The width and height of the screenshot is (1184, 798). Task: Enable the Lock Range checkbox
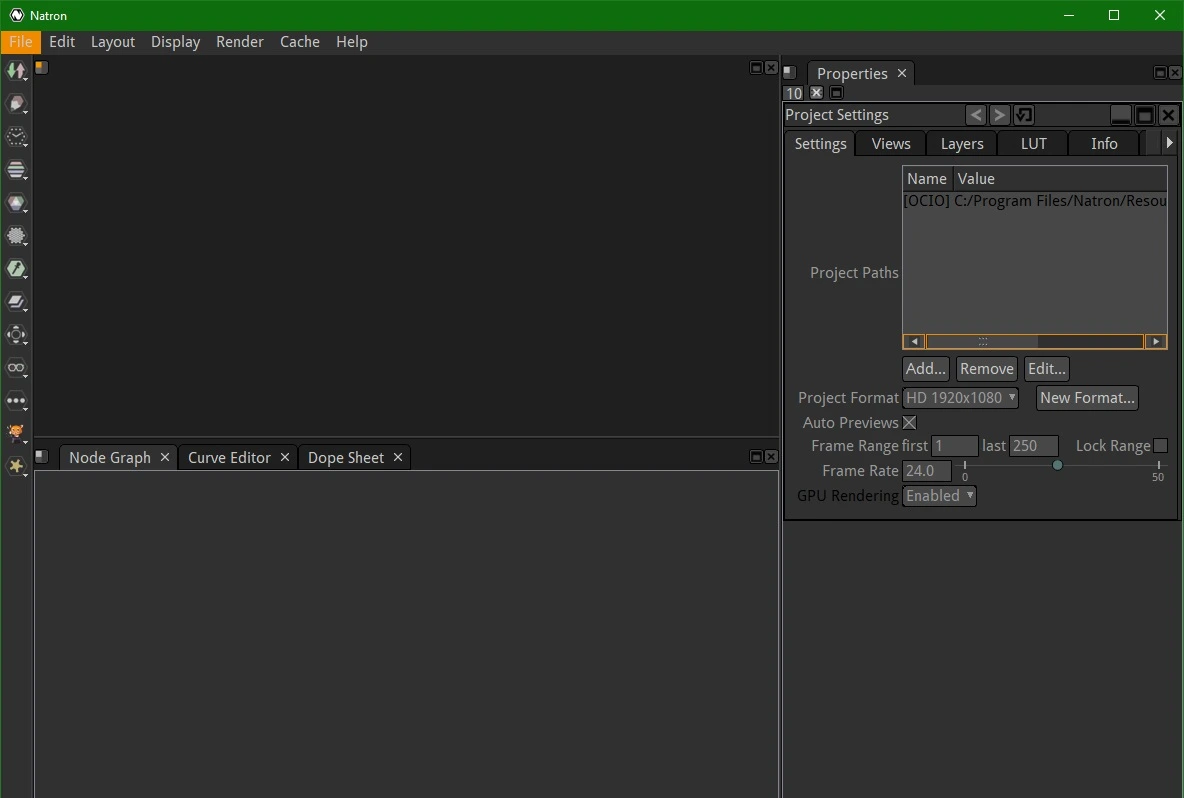[x=1161, y=446]
